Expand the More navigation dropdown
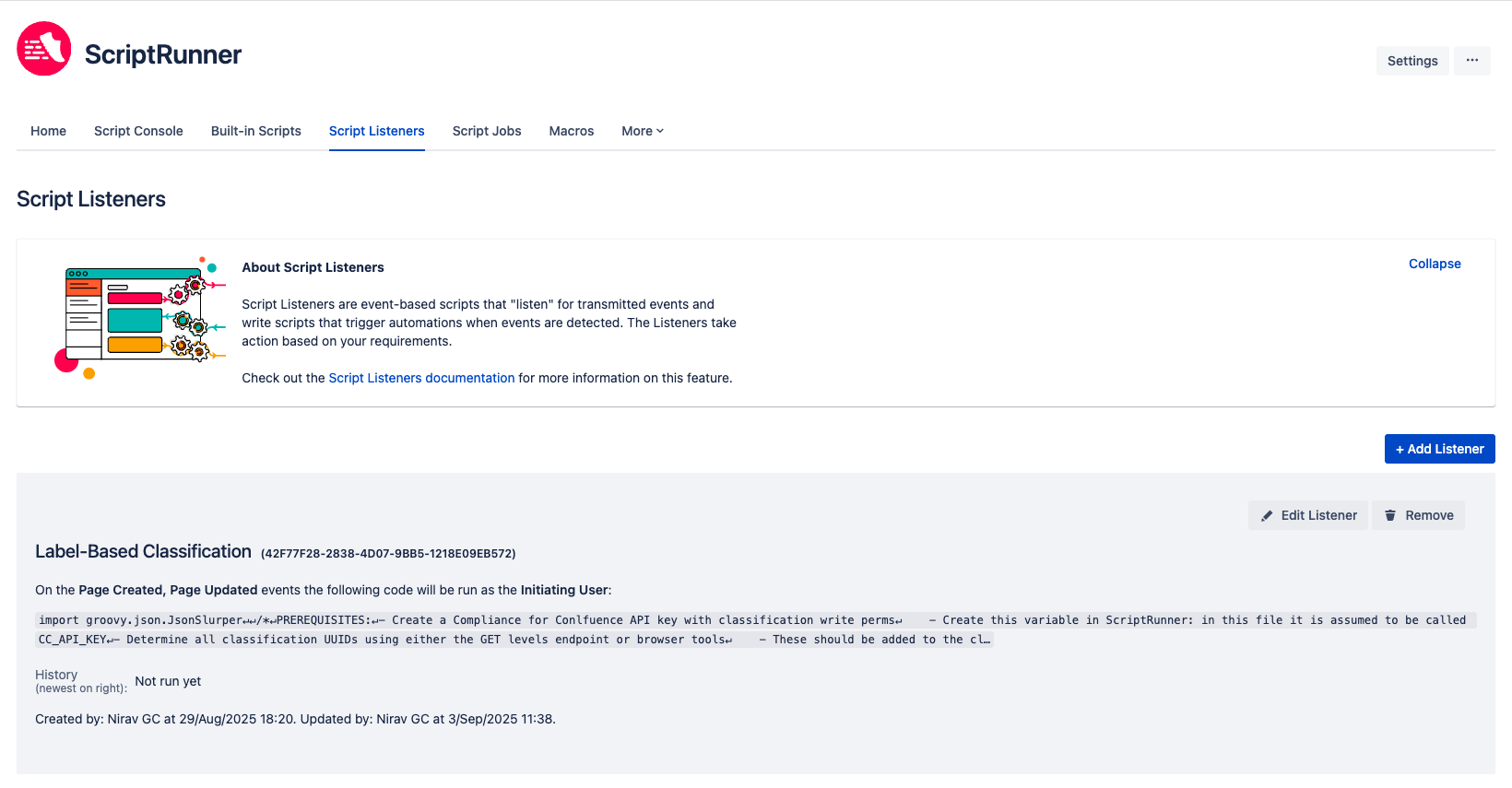 pos(642,131)
